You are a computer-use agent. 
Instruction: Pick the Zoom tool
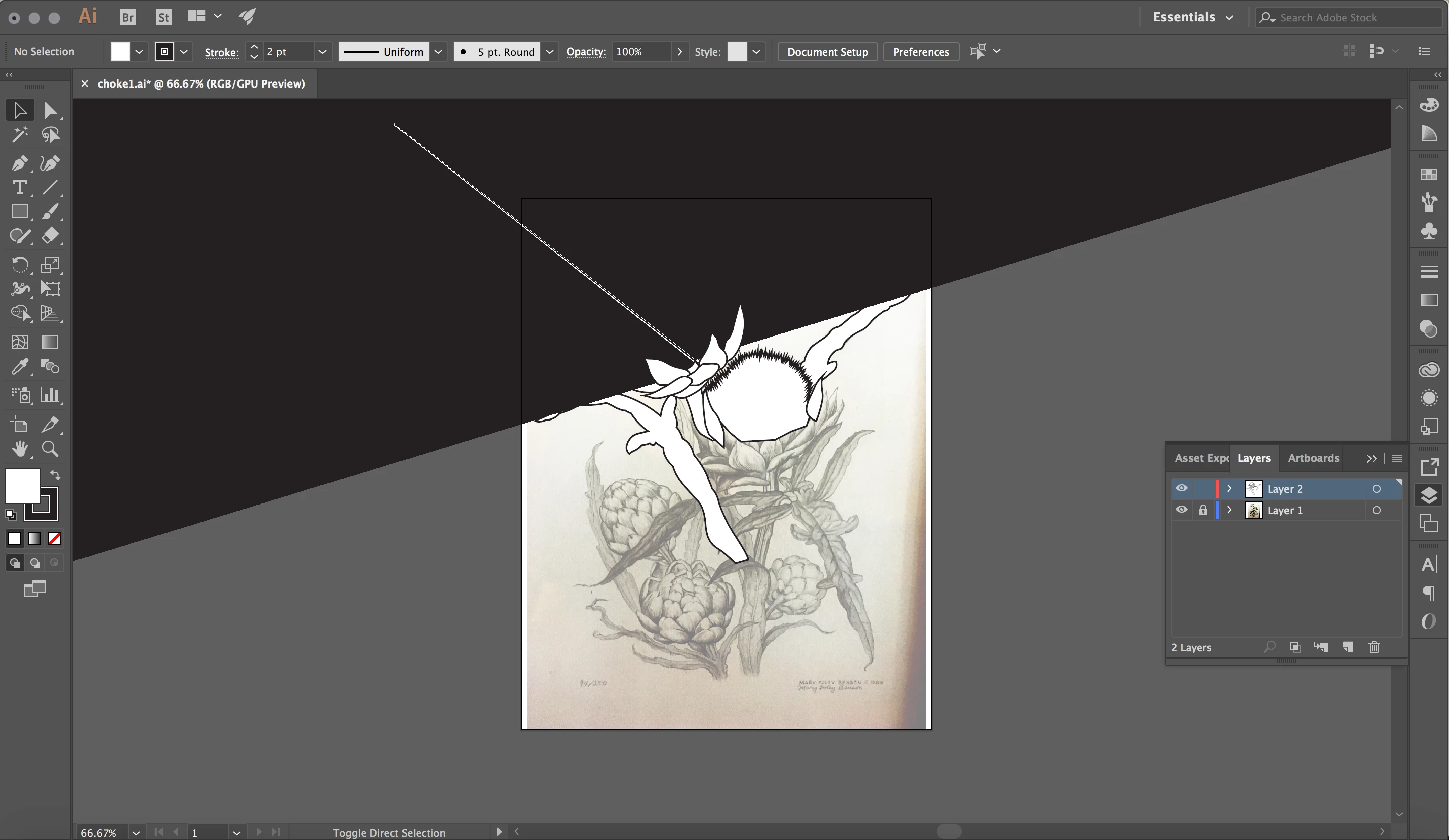click(50, 449)
